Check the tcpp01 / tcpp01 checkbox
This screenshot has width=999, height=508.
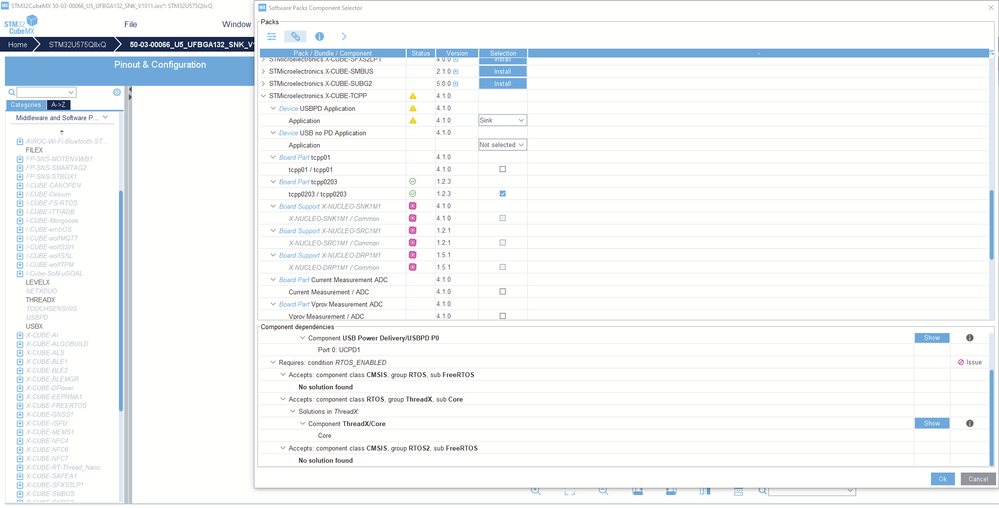pyautogui.click(x=503, y=170)
